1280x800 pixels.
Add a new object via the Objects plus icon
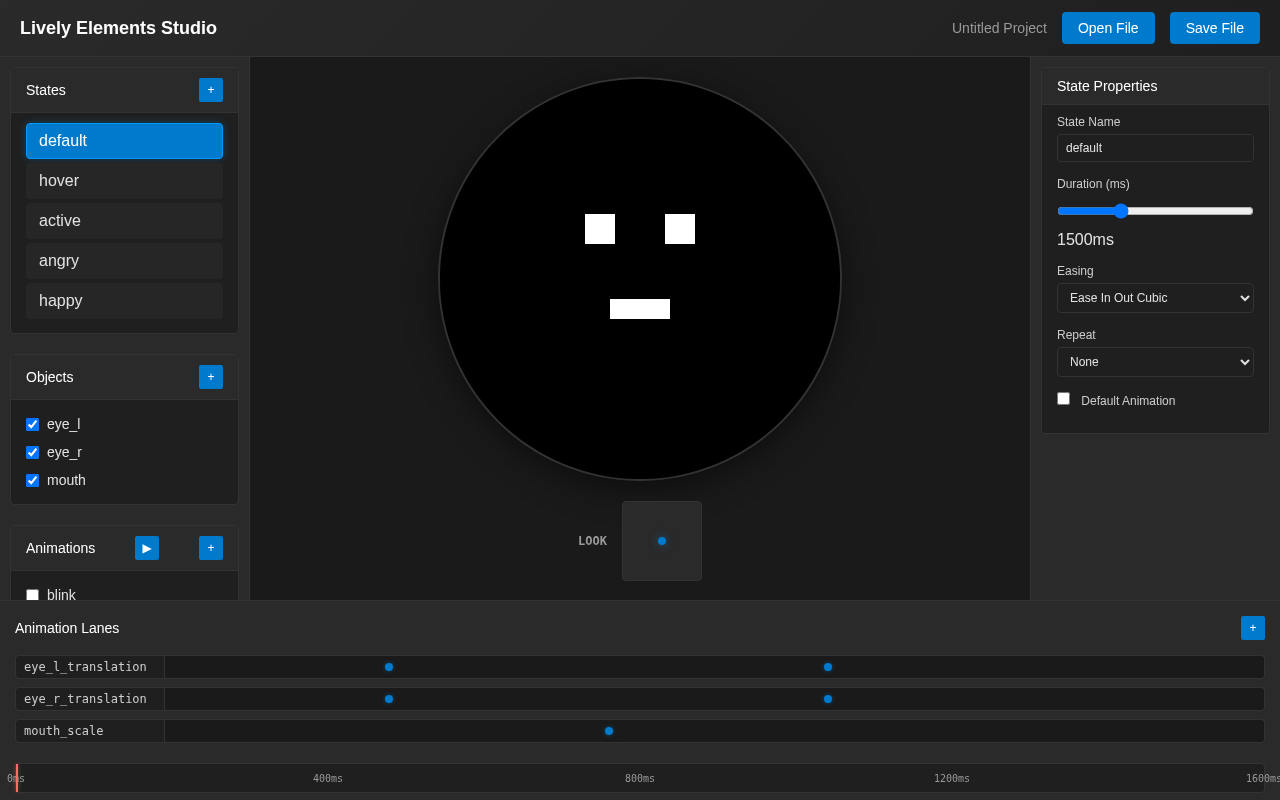[x=211, y=377]
